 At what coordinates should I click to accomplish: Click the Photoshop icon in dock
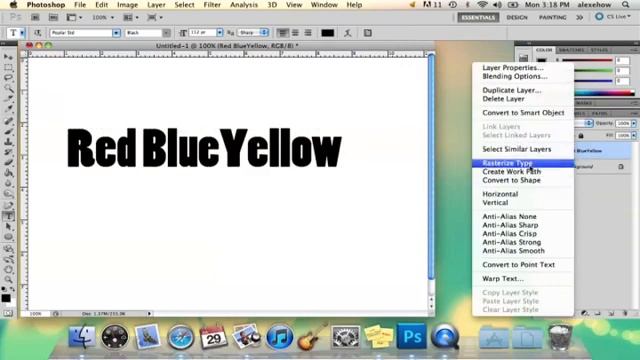pyautogui.click(x=411, y=337)
